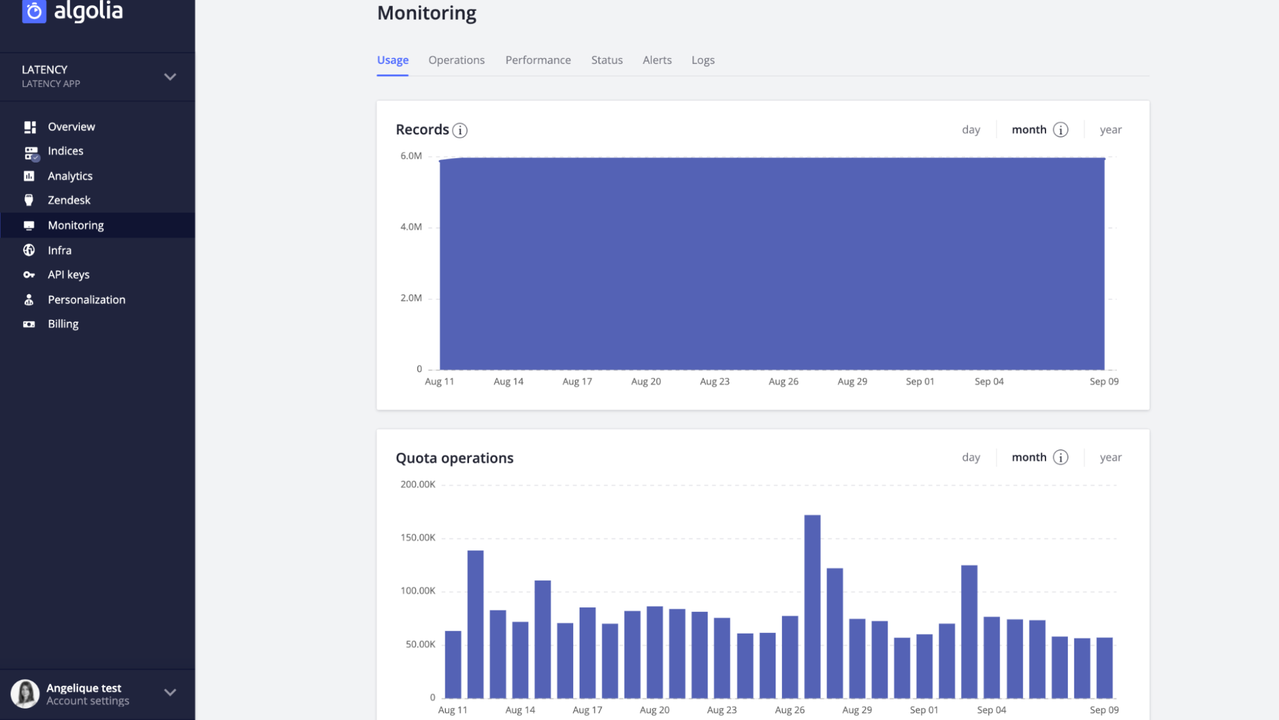
Task: Switch Records chart to day view
Action: (x=970, y=130)
